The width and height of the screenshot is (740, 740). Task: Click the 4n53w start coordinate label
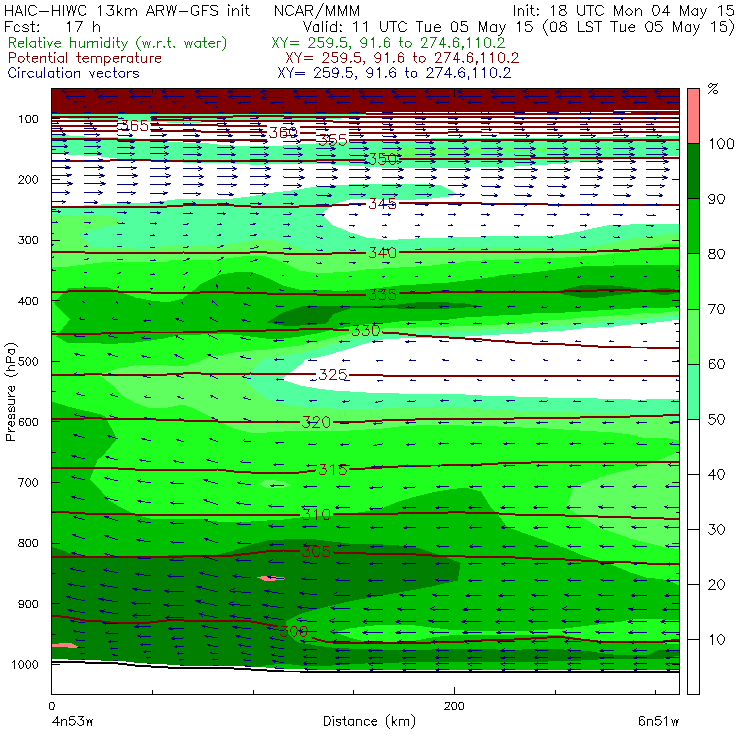(x=73, y=722)
